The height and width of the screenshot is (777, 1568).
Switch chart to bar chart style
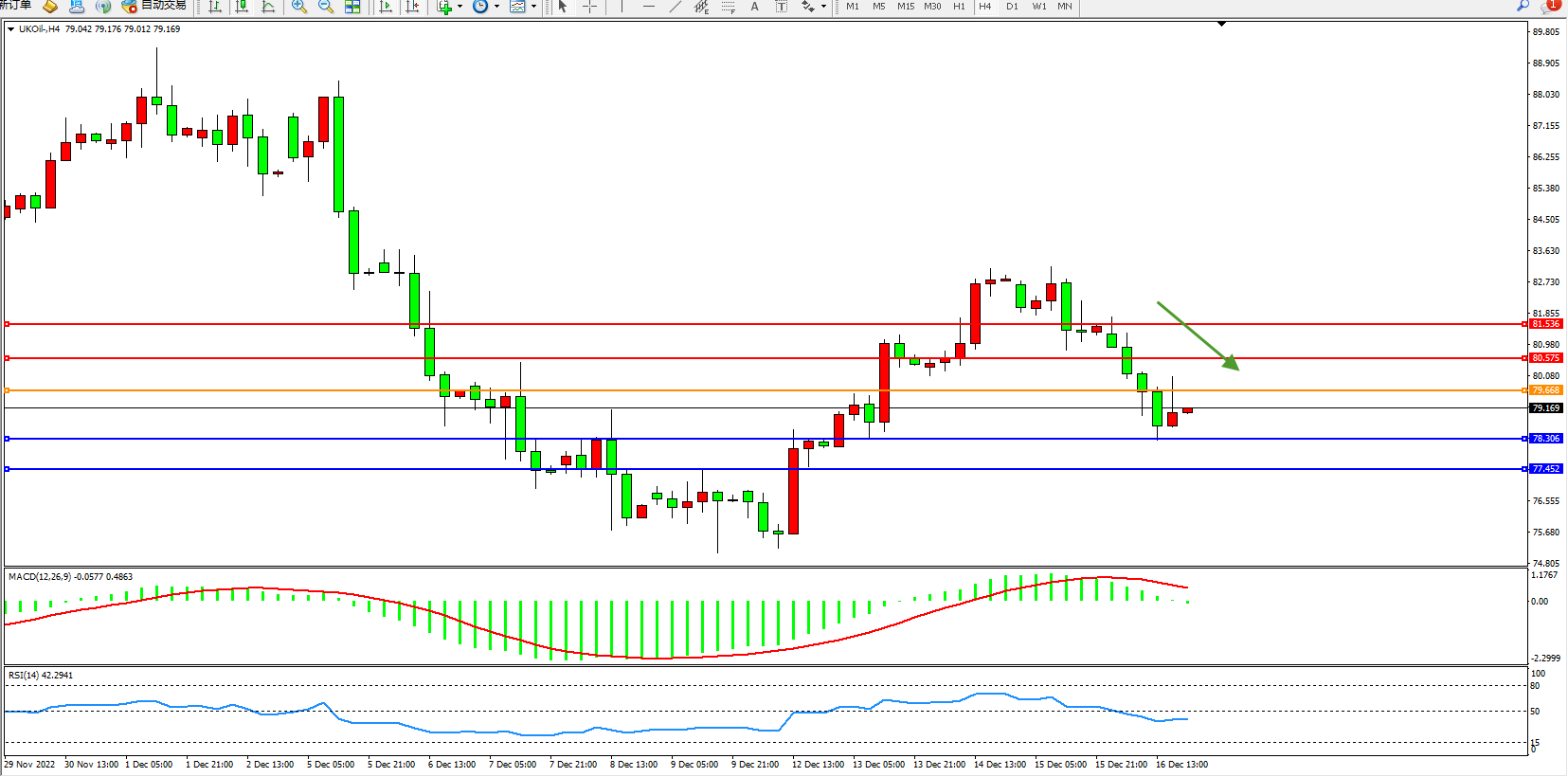point(215,7)
